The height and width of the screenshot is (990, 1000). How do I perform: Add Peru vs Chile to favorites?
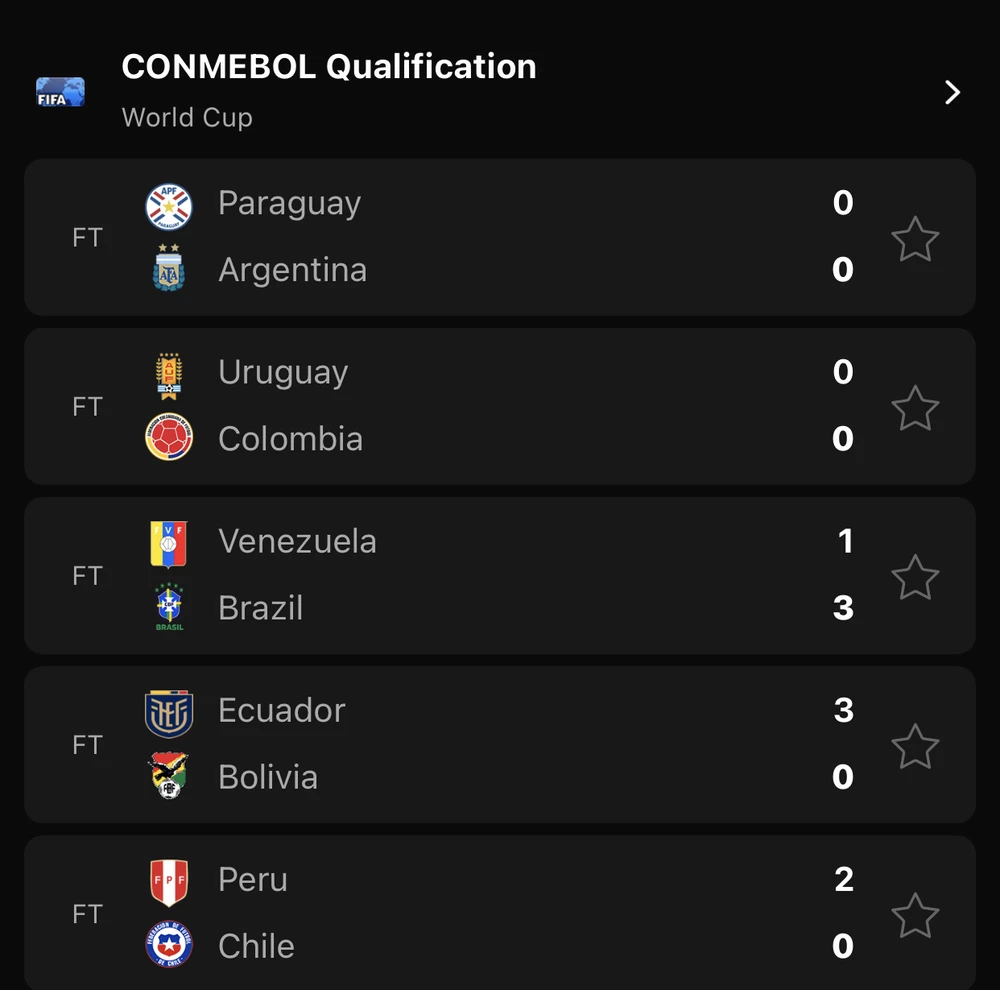(915, 915)
